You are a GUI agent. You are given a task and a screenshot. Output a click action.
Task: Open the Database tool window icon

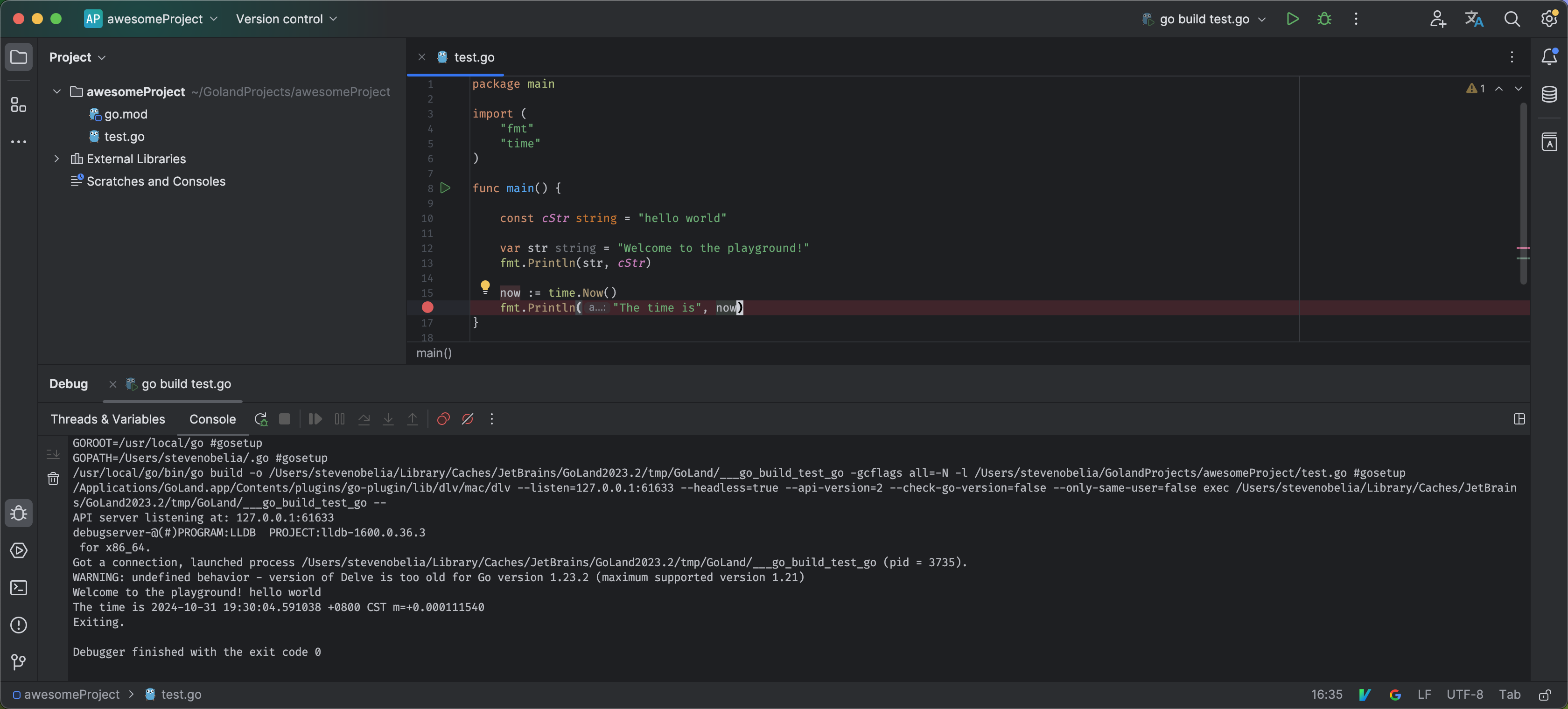point(1548,94)
